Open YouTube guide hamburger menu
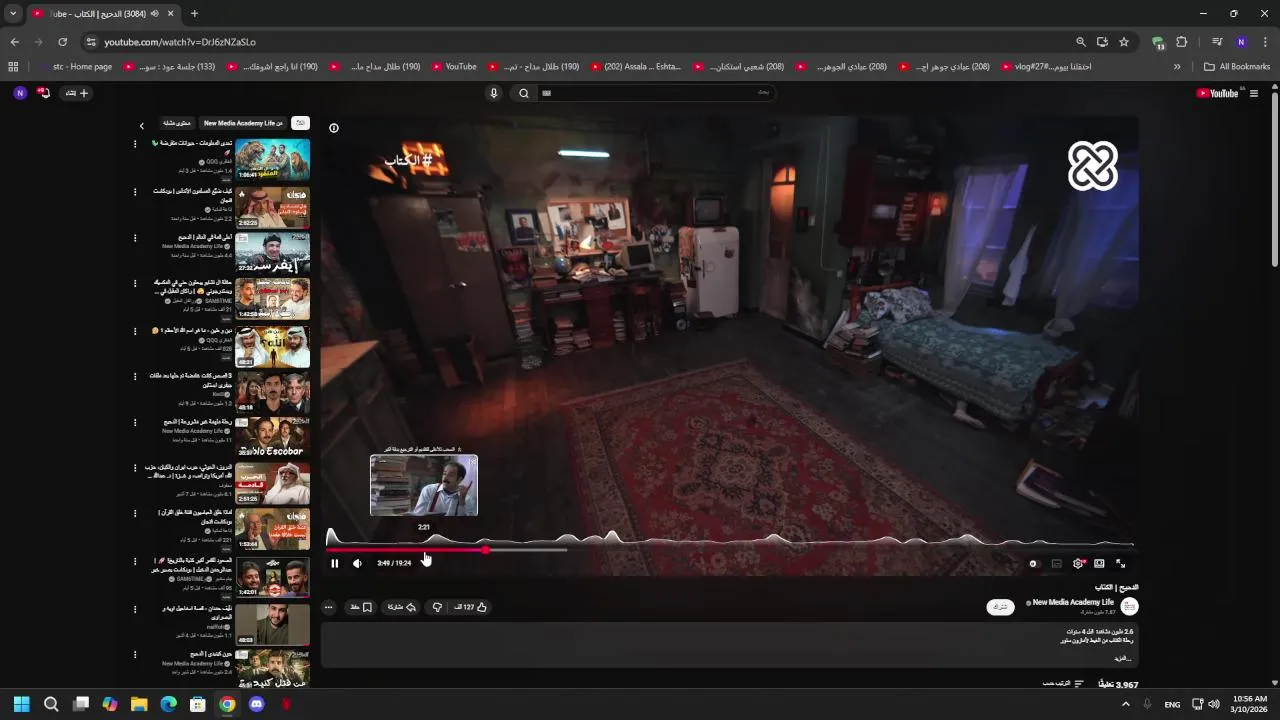 (x=1254, y=93)
